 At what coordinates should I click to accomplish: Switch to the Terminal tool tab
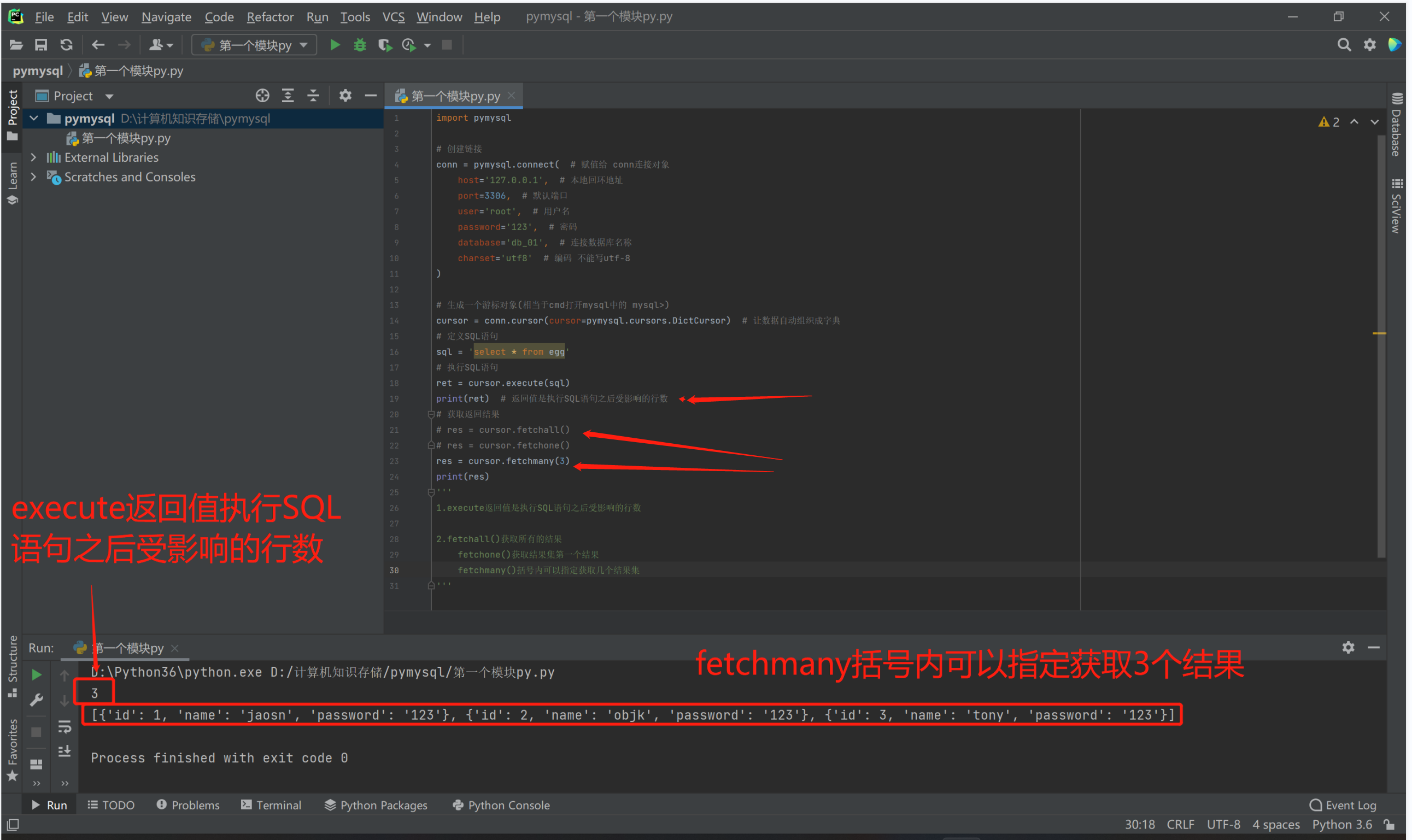(x=271, y=804)
